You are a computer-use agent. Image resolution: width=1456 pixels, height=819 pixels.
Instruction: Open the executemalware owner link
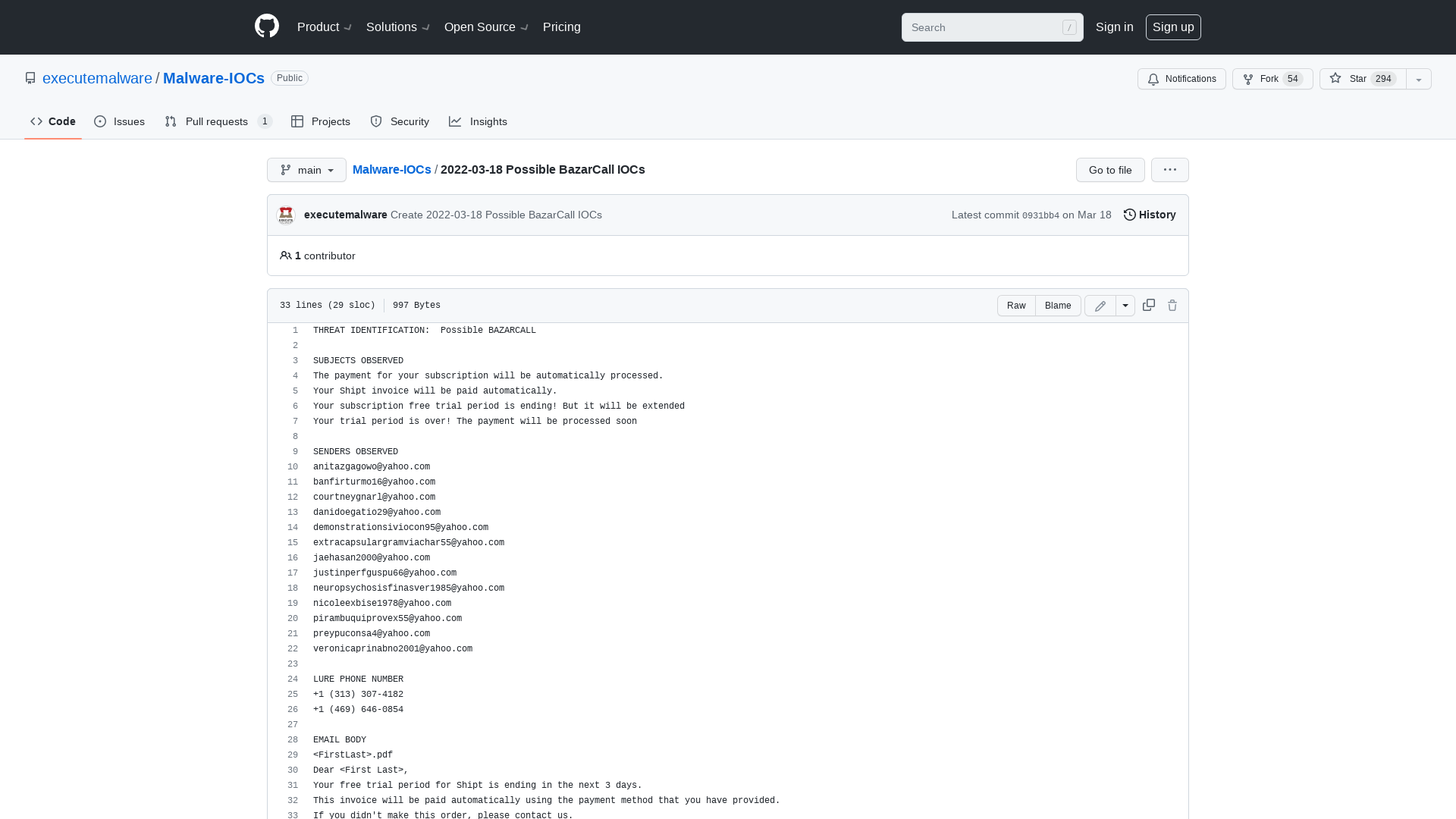pos(97,78)
